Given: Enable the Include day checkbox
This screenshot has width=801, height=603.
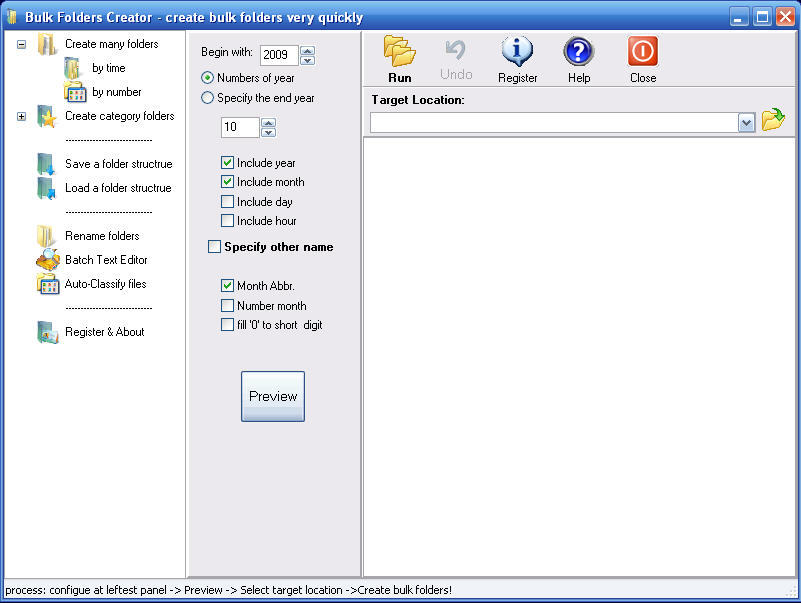Looking at the screenshot, I should click(227, 201).
